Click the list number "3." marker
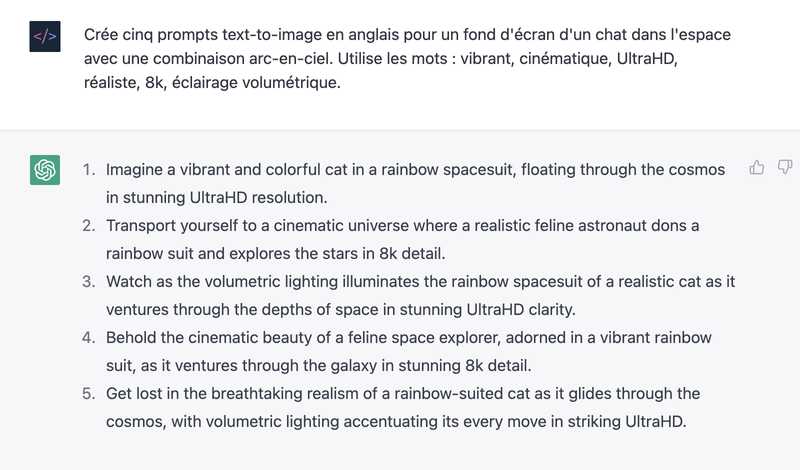 (x=89, y=282)
